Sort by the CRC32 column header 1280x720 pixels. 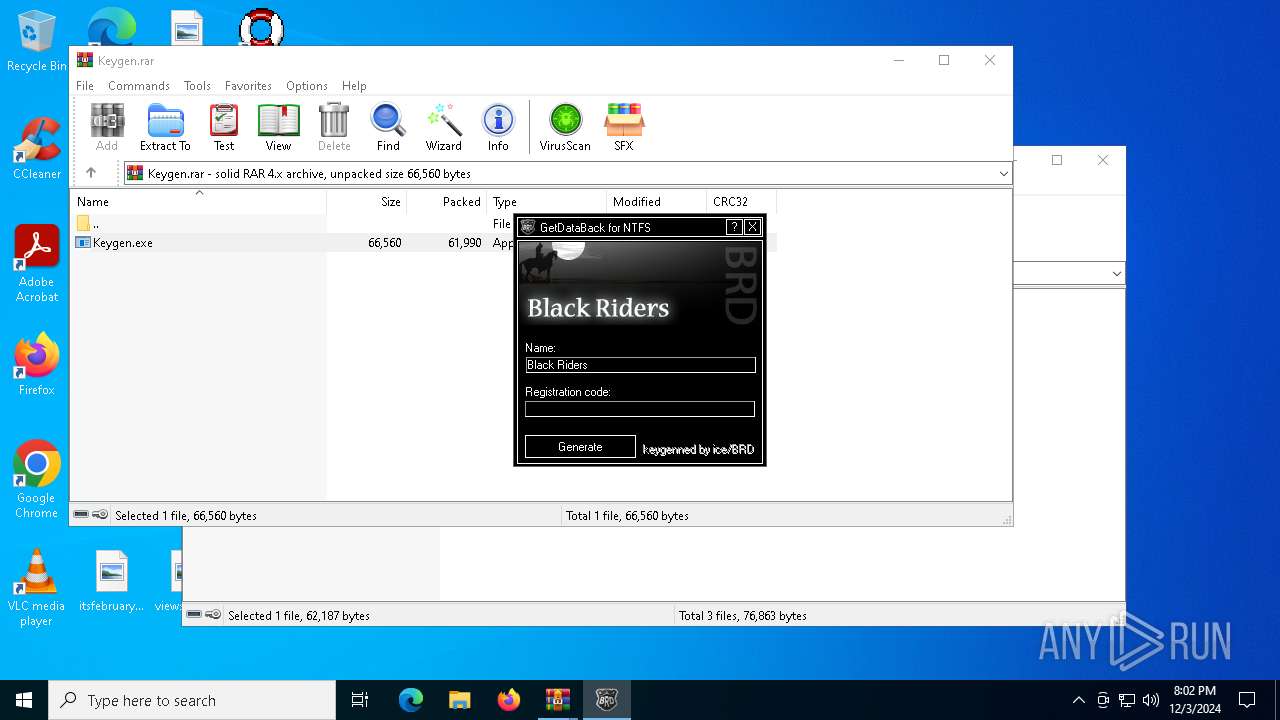(742, 201)
